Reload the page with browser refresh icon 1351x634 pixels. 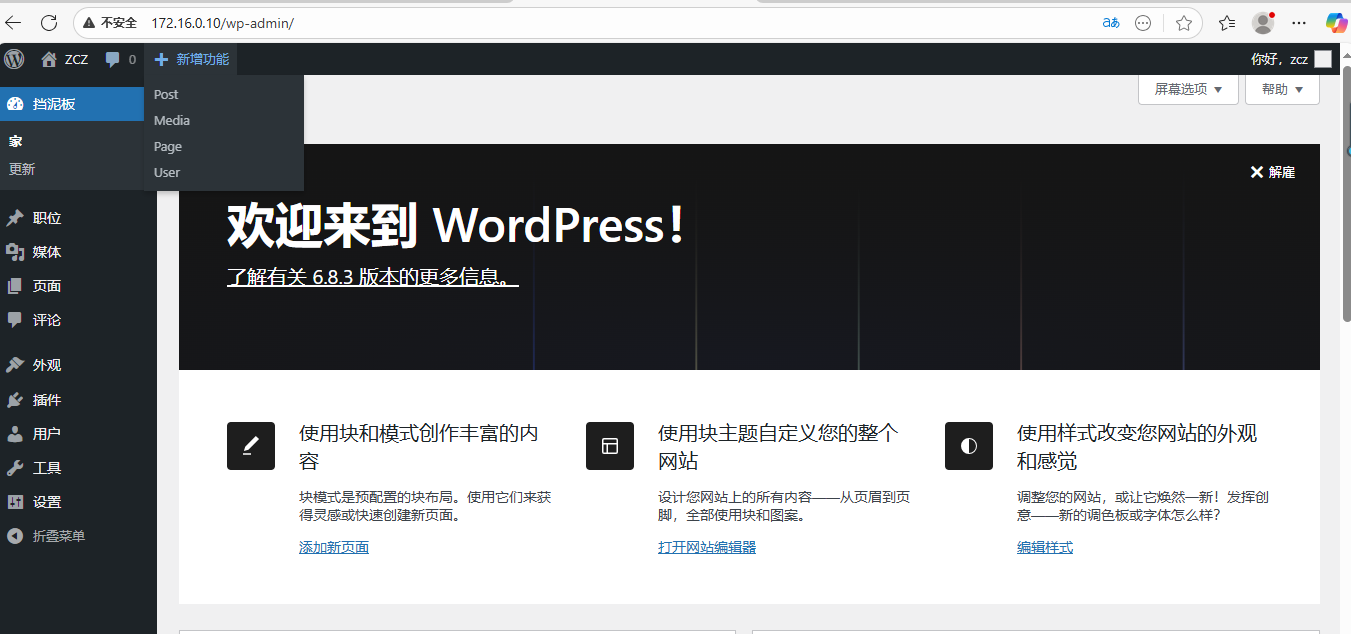(x=48, y=22)
